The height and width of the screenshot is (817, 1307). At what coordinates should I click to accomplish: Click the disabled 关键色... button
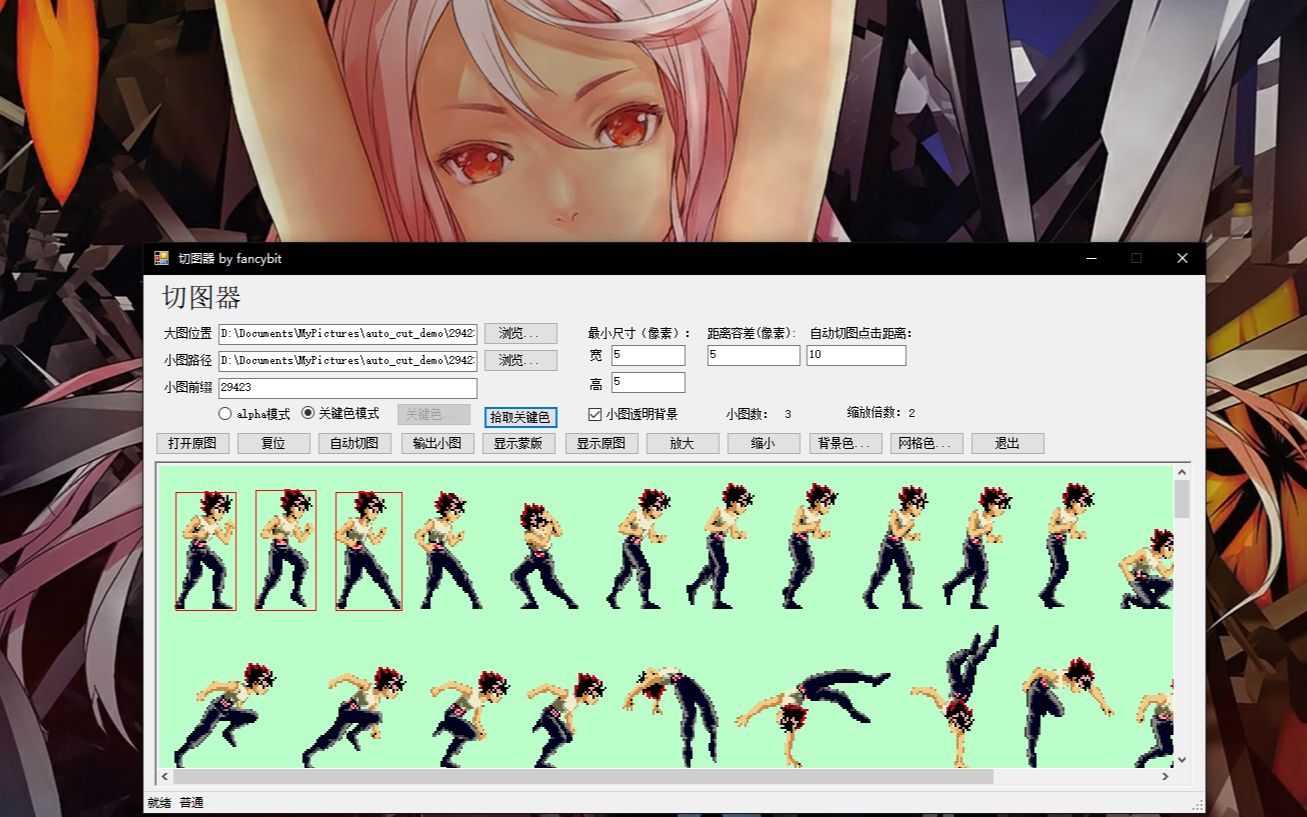tap(433, 414)
